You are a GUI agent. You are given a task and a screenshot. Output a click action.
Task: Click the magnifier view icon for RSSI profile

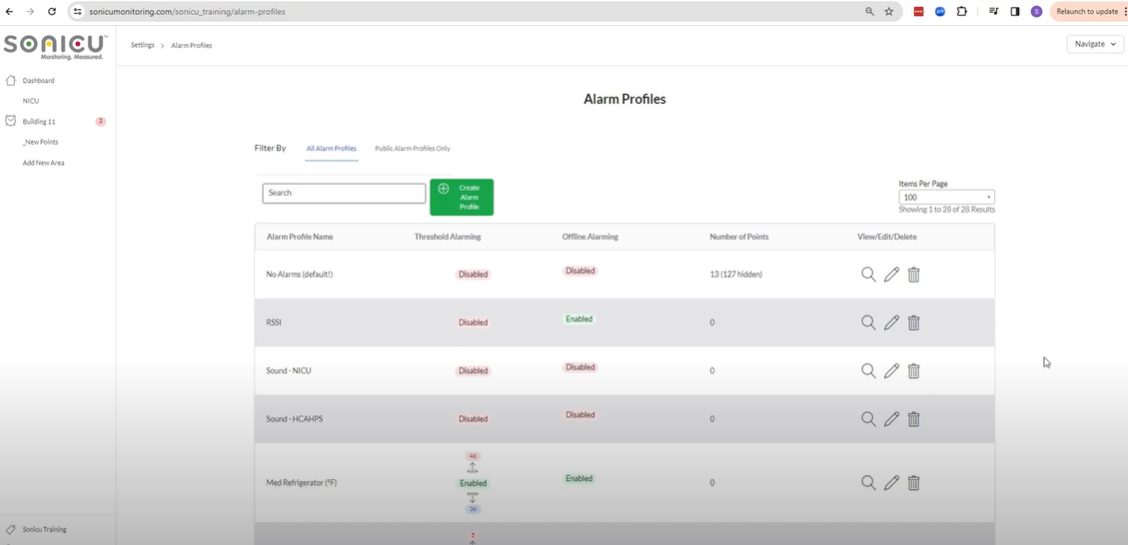868,323
